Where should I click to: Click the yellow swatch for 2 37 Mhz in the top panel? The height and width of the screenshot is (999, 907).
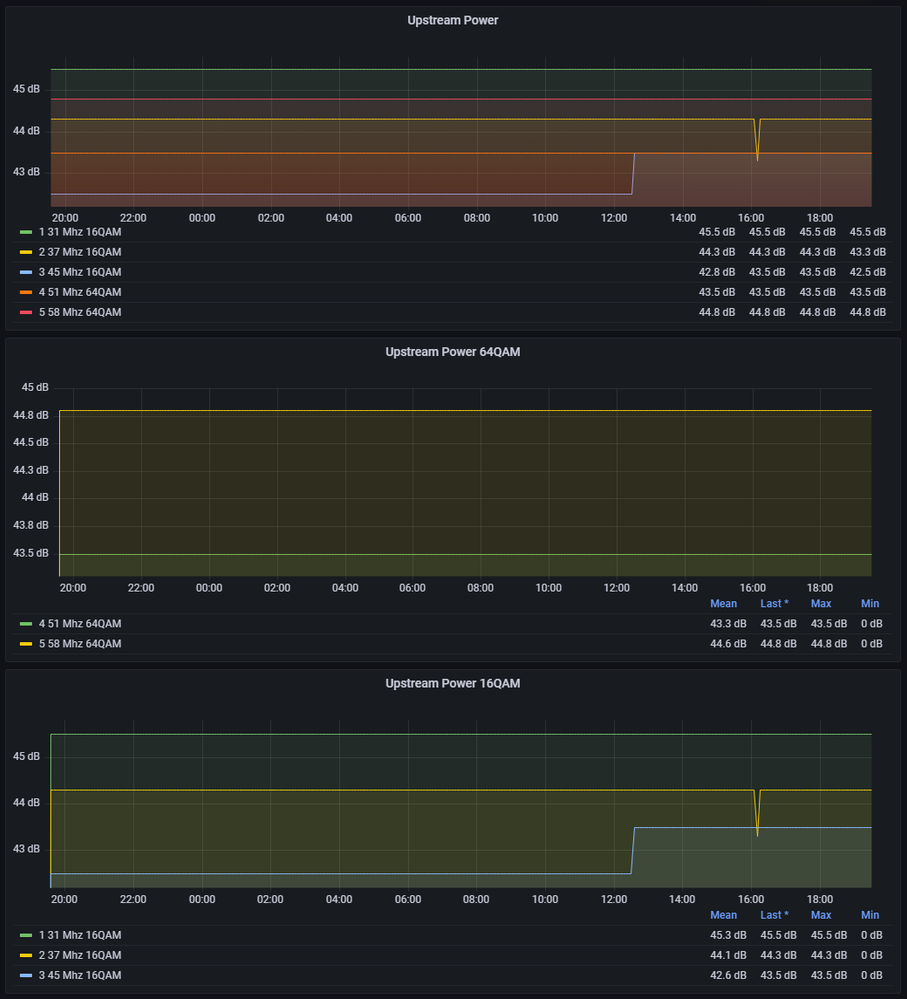(x=26, y=252)
